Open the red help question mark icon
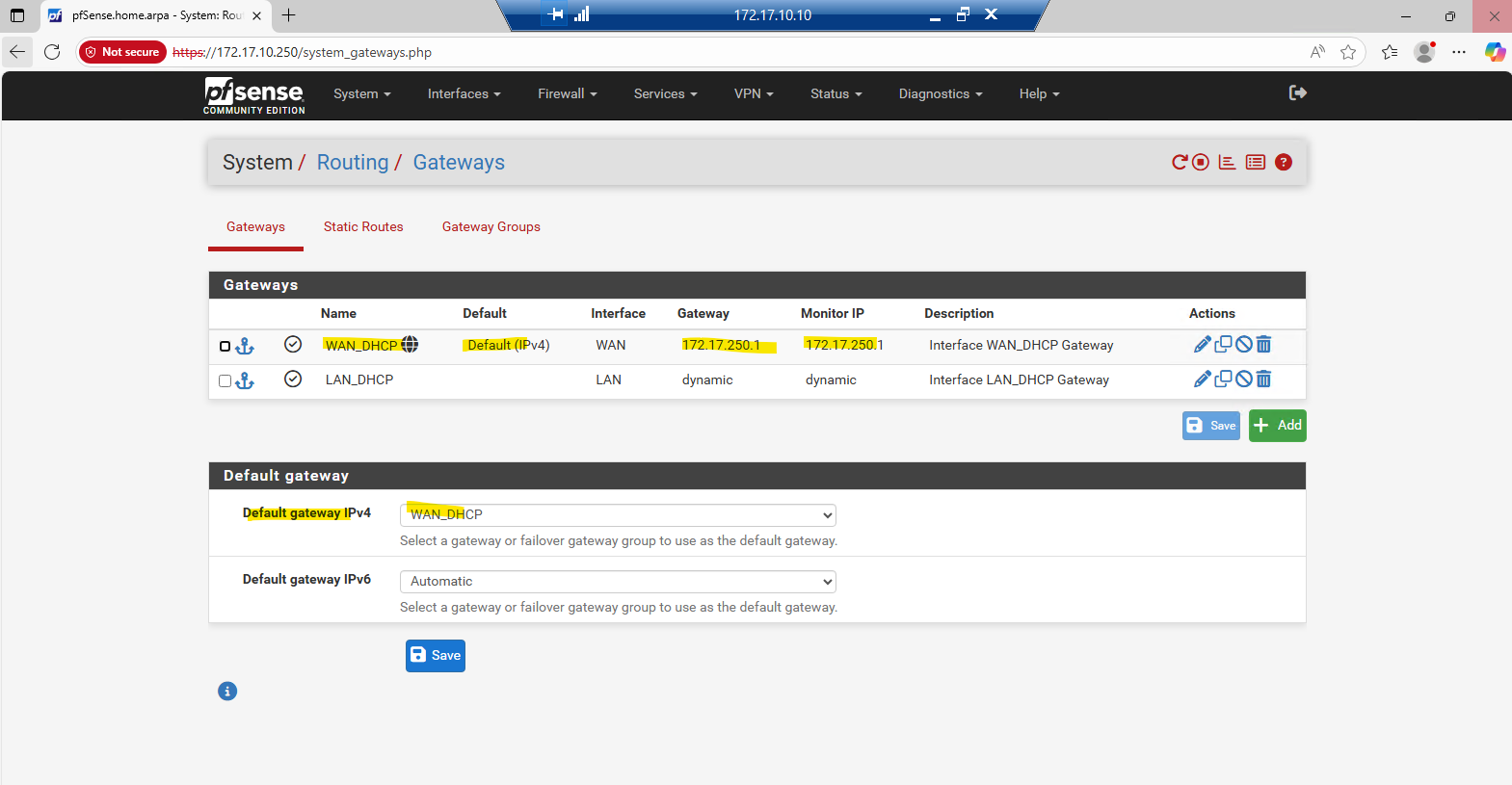 1283,162
